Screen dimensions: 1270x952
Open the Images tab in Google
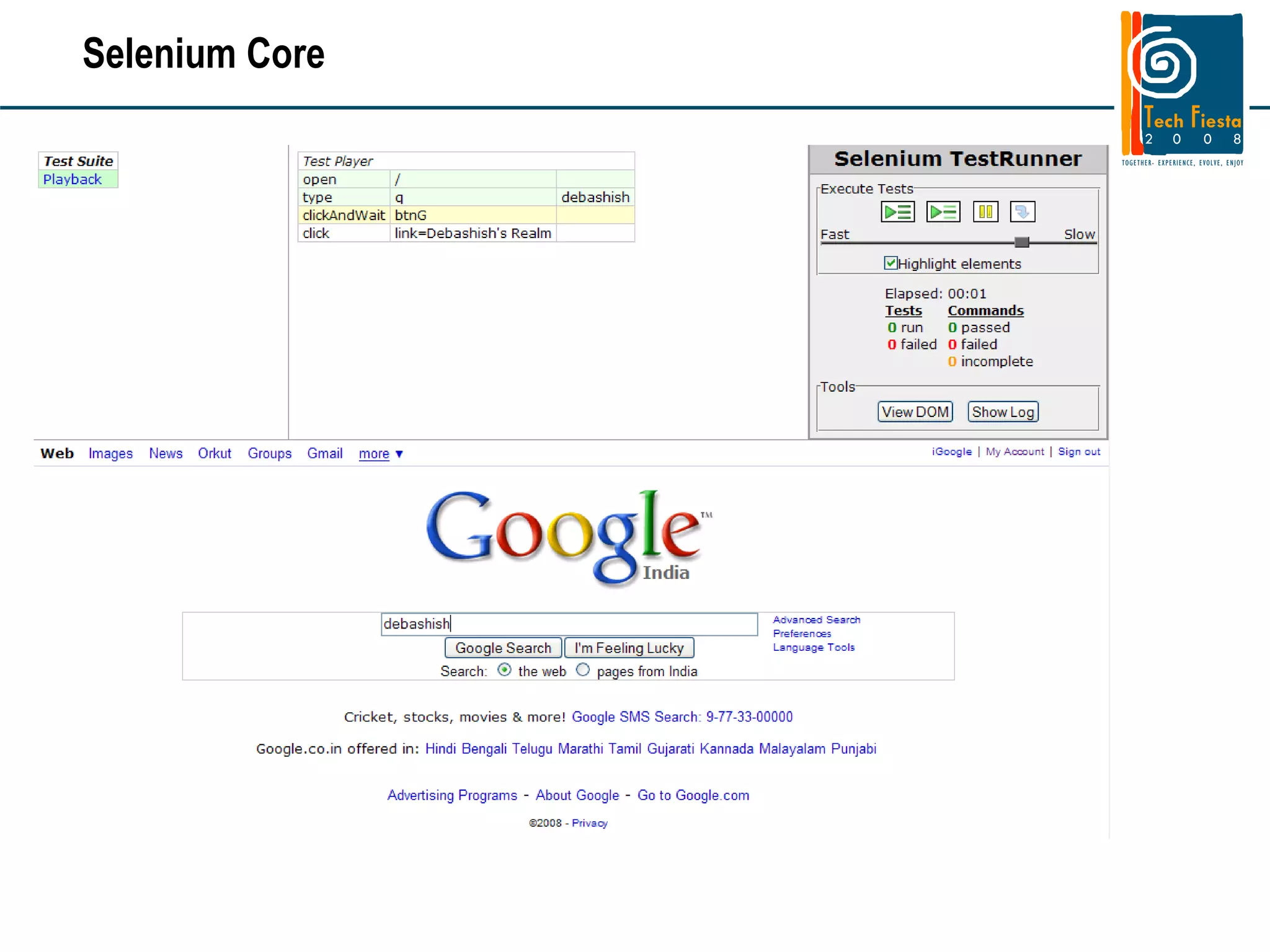(x=110, y=454)
